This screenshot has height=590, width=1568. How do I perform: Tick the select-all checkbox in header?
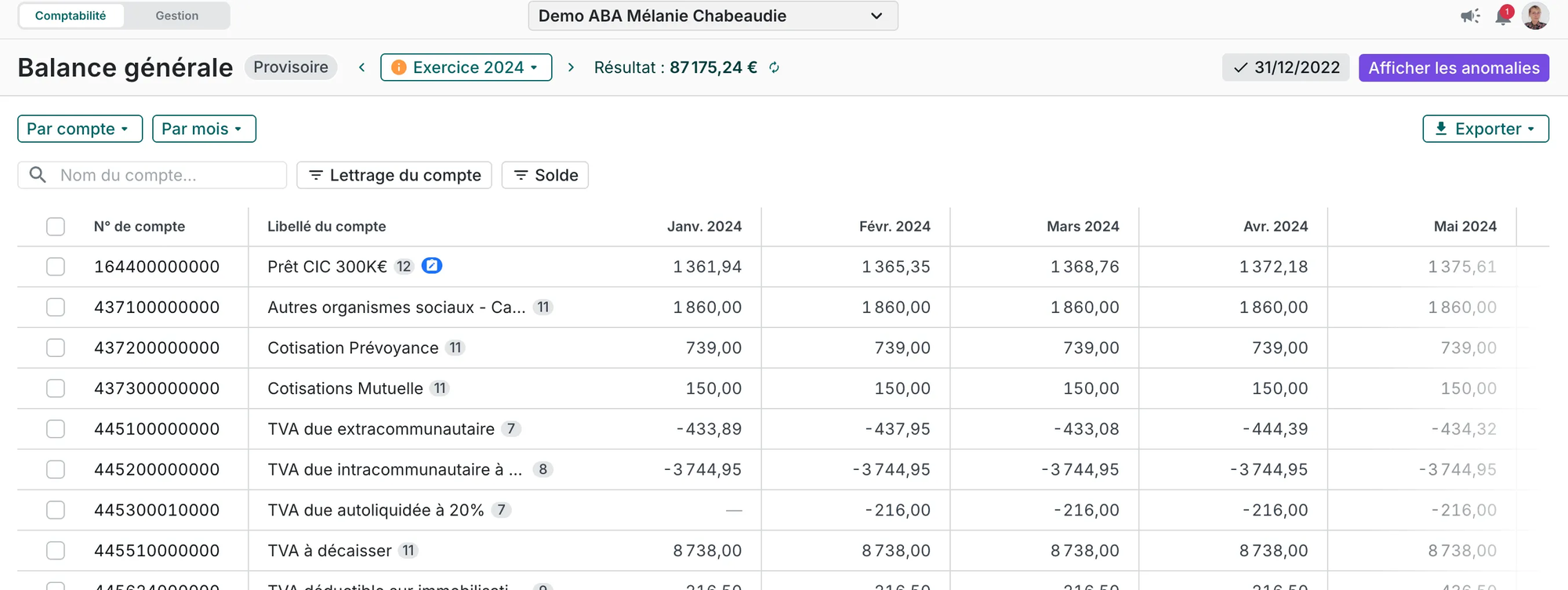56,227
